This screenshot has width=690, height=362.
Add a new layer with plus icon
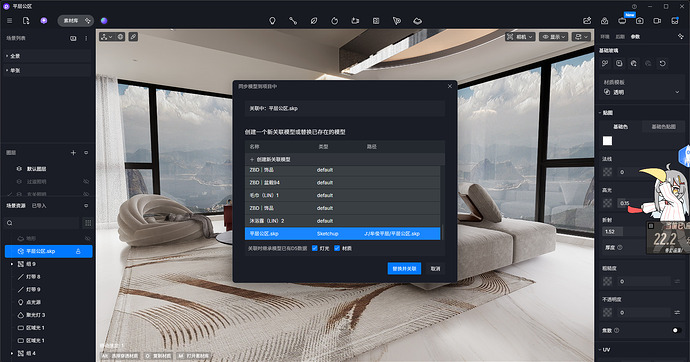click(x=73, y=153)
